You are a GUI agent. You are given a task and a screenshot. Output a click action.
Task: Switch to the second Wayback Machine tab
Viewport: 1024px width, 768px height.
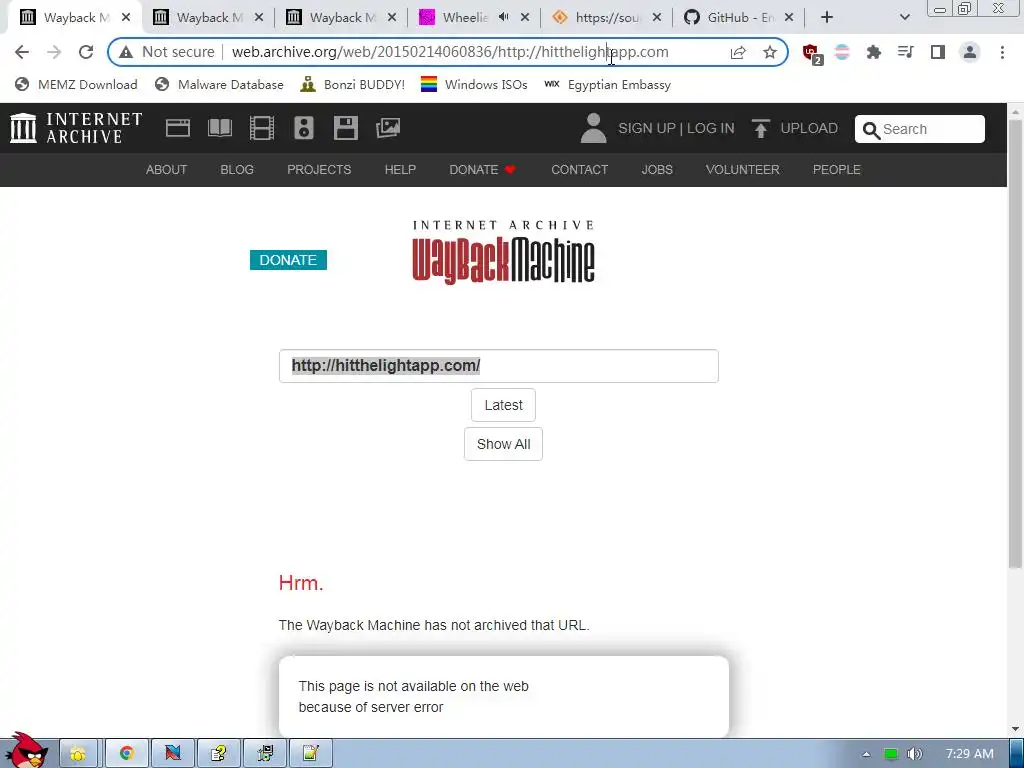(x=208, y=18)
